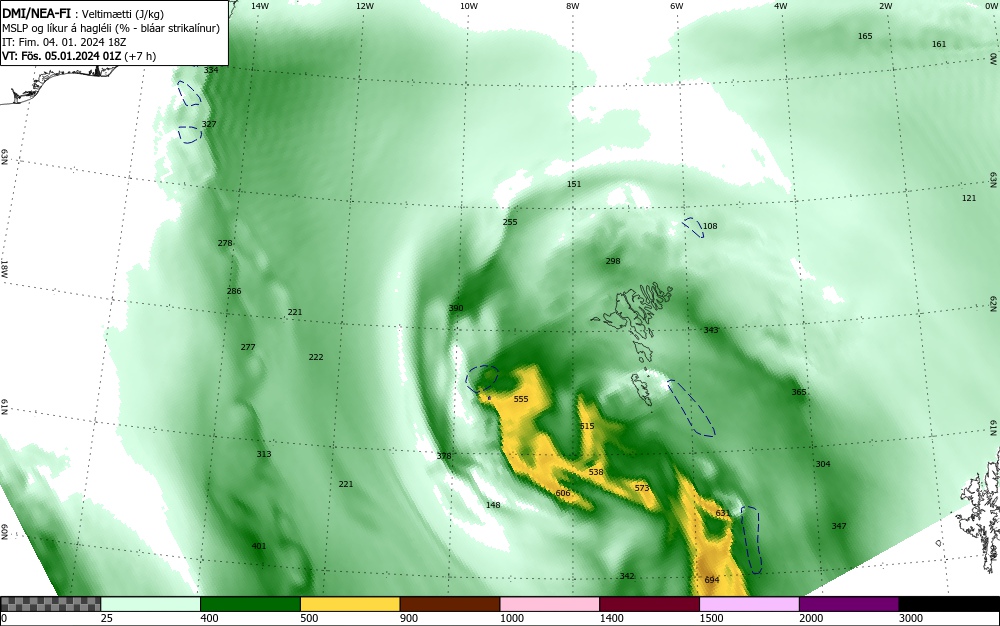Click the value 151 on the map
The height and width of the screenshot is (626, 1000).
[574, 184]
